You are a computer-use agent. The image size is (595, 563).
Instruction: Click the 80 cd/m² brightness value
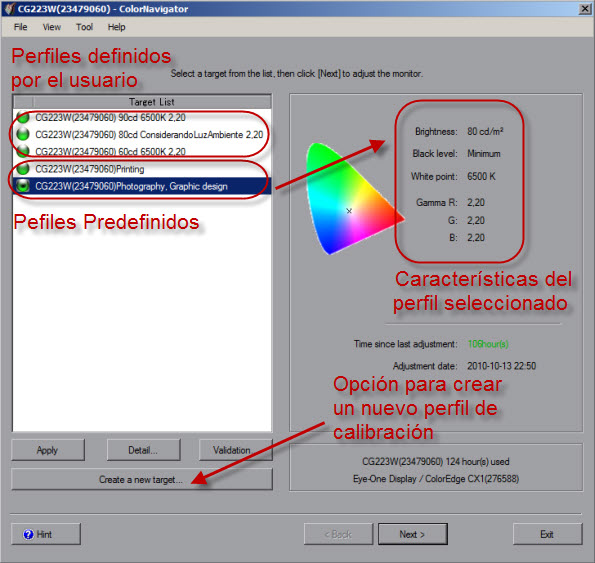(485, 131)
